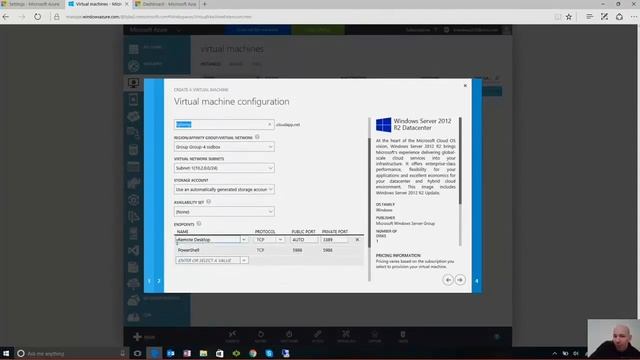Expand TCP protocol dropdown for Remote Desktop
Image resolution: width=640 pixels, height=360 pixels.
coord(280,240)
